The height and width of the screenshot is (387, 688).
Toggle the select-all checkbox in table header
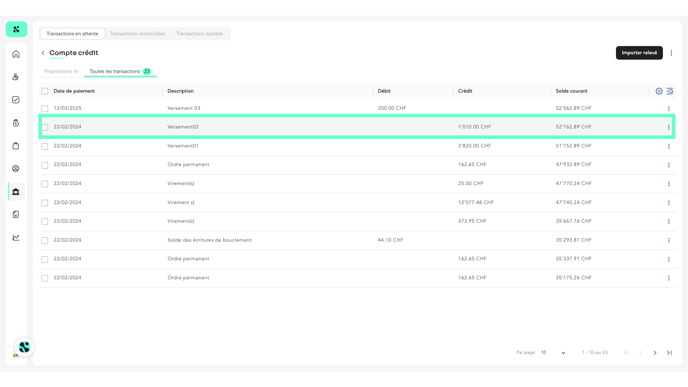pos(45,91)
